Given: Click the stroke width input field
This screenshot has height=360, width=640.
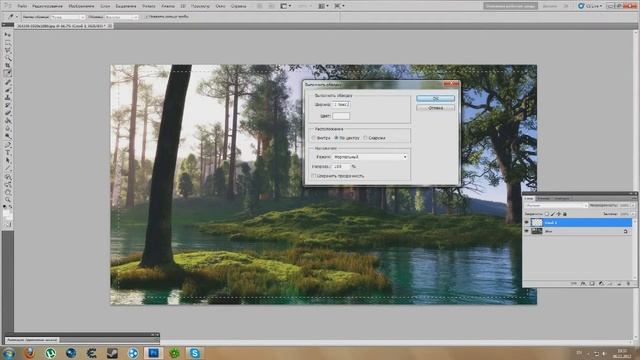Looking at the screenshot, I should point(341,104).
